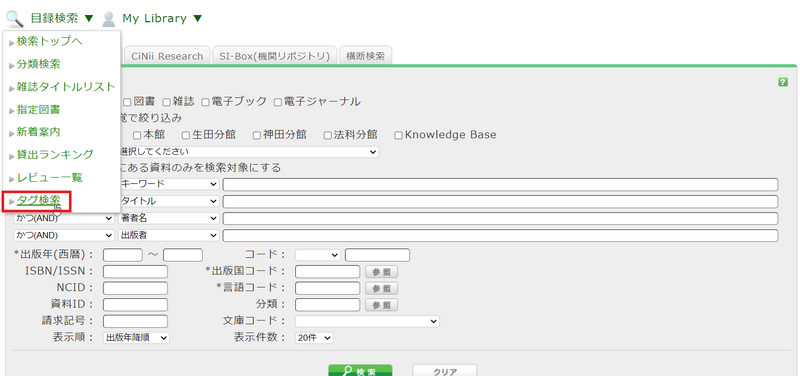Open the green help question mark icon

pyautogui.click(x=783, y=82)
